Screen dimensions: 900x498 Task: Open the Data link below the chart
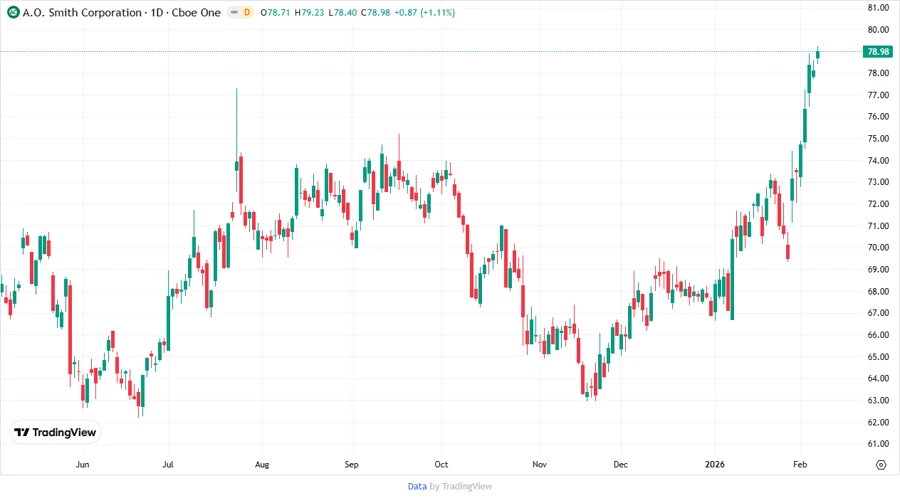pos(417,486)
